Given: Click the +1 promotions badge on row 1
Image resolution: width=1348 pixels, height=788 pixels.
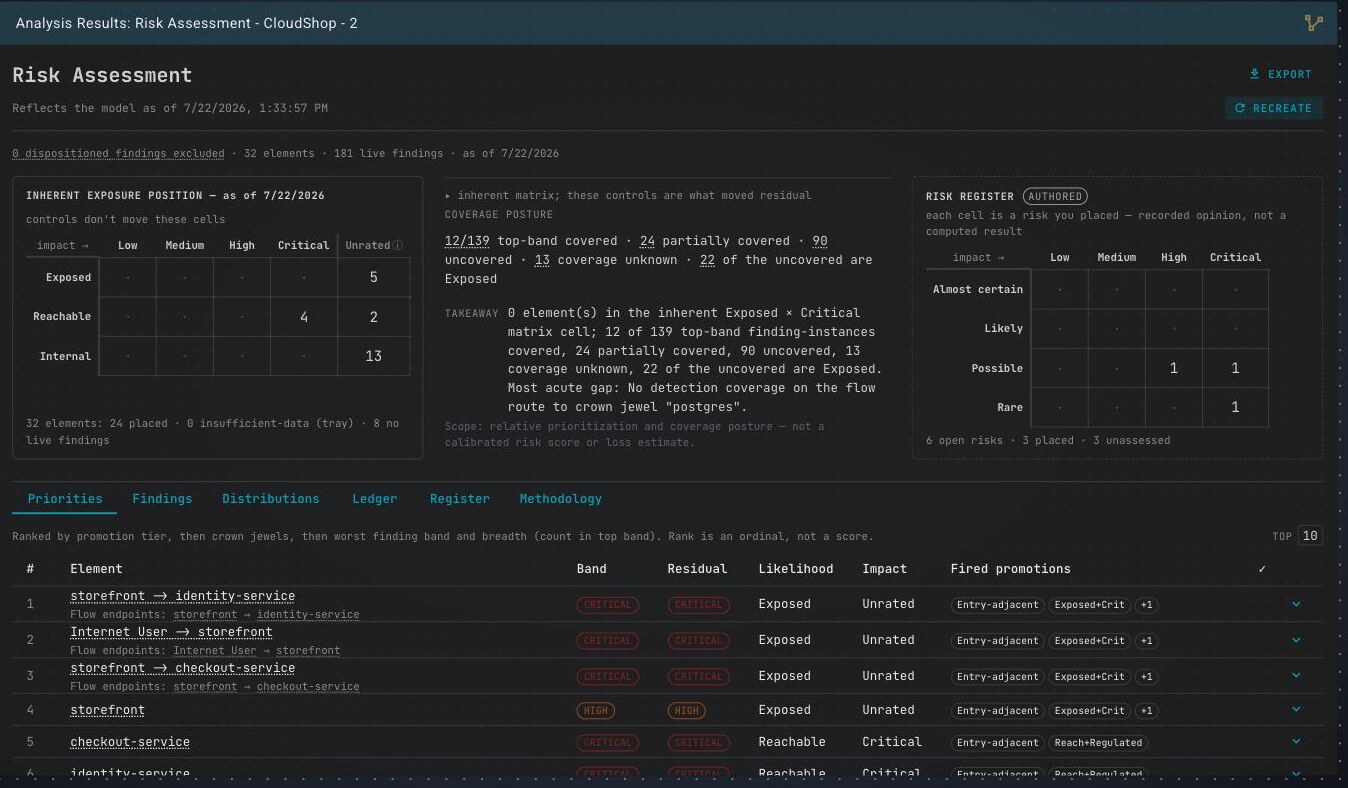Looking at the screenshot, I should tap(1146, 604).
